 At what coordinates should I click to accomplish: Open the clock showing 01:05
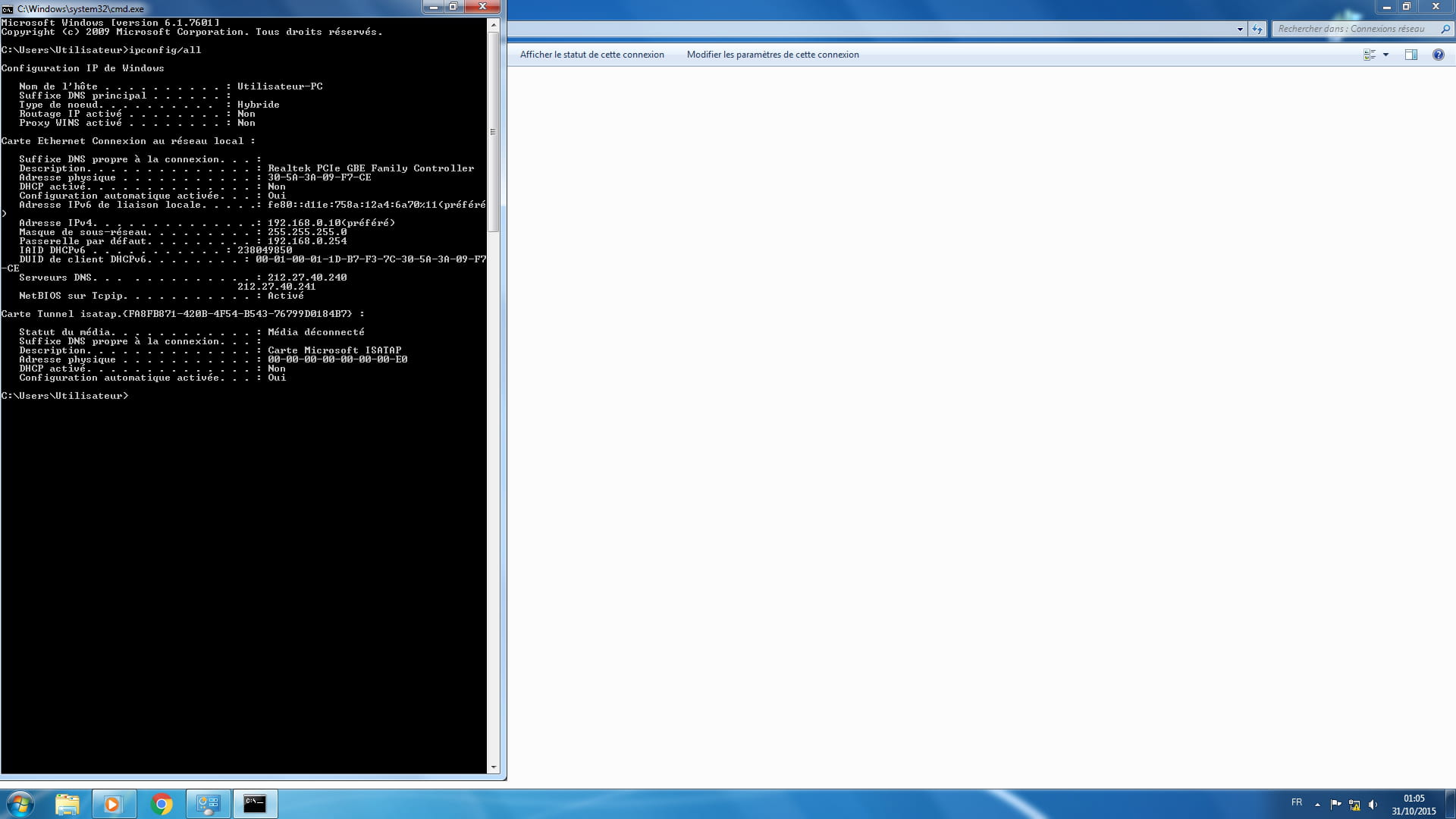point(1414,805)
